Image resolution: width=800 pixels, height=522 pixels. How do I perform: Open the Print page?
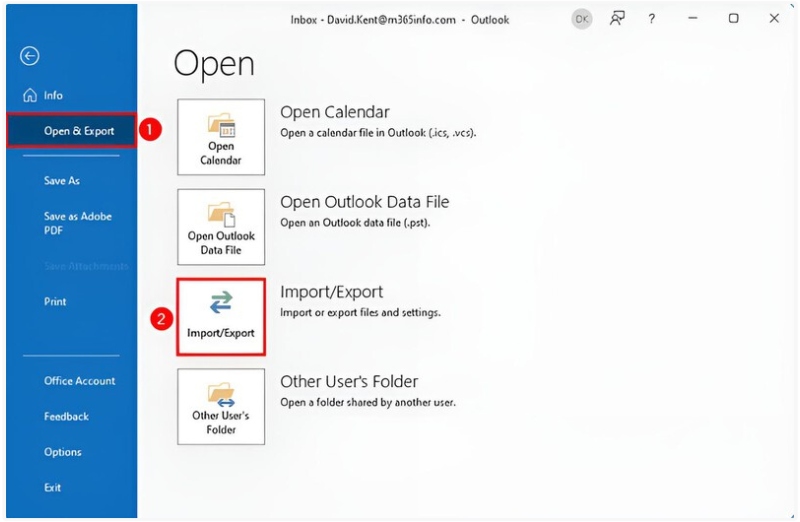[56, 301]
